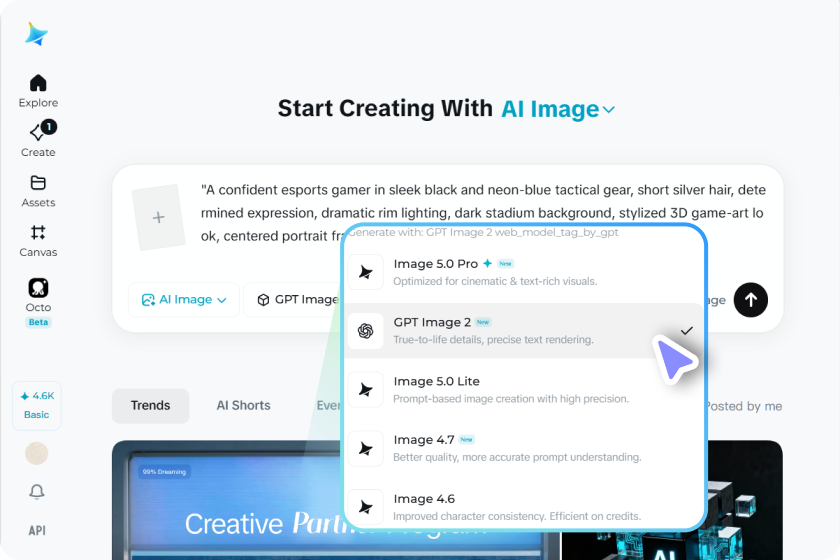Click the GPT Image 2 OpenAI logo icon
Viewport: 840px width, 560px height.
coord(365,331)
